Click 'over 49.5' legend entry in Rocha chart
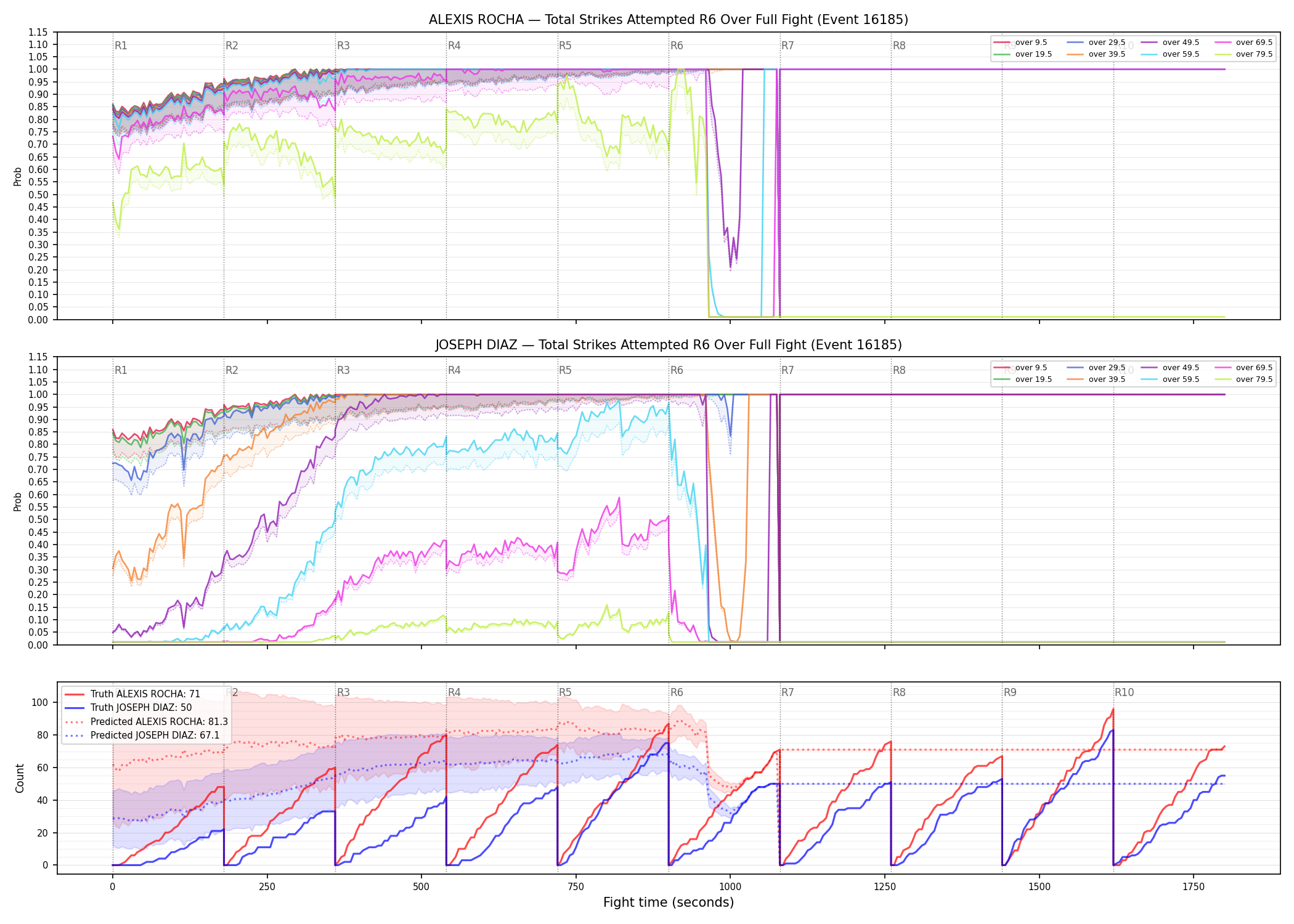The height and width of the screenshot is (924, 1294). pos(1170,43)
